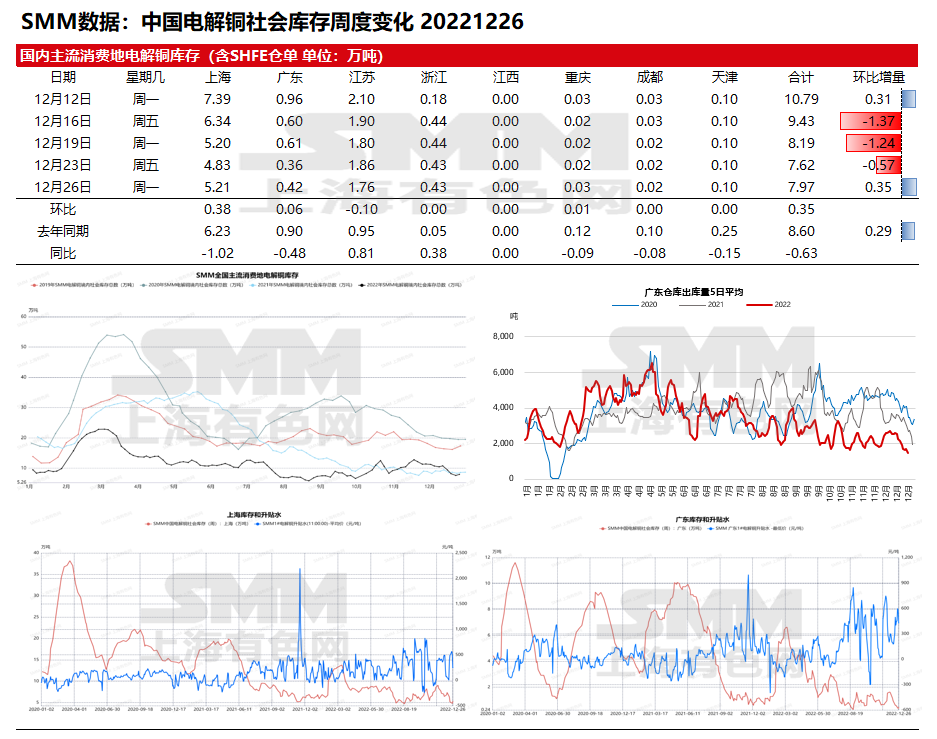Click the 2022 red legend entry

[x=769, y=305]
